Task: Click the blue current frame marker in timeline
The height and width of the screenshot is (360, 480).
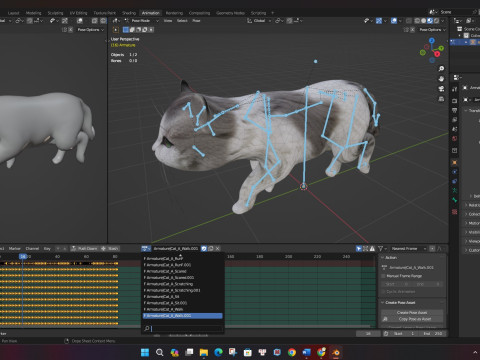Action: point(23,256)
